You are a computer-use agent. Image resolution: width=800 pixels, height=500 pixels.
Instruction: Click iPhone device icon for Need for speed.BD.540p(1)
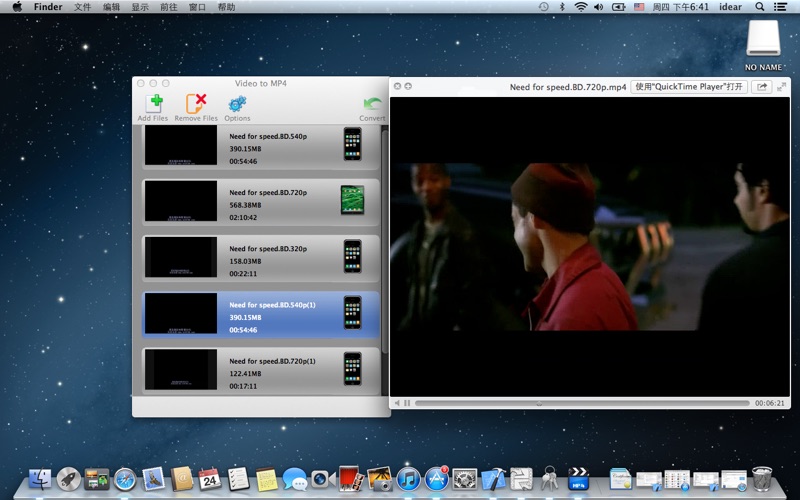tap(353, 312)
